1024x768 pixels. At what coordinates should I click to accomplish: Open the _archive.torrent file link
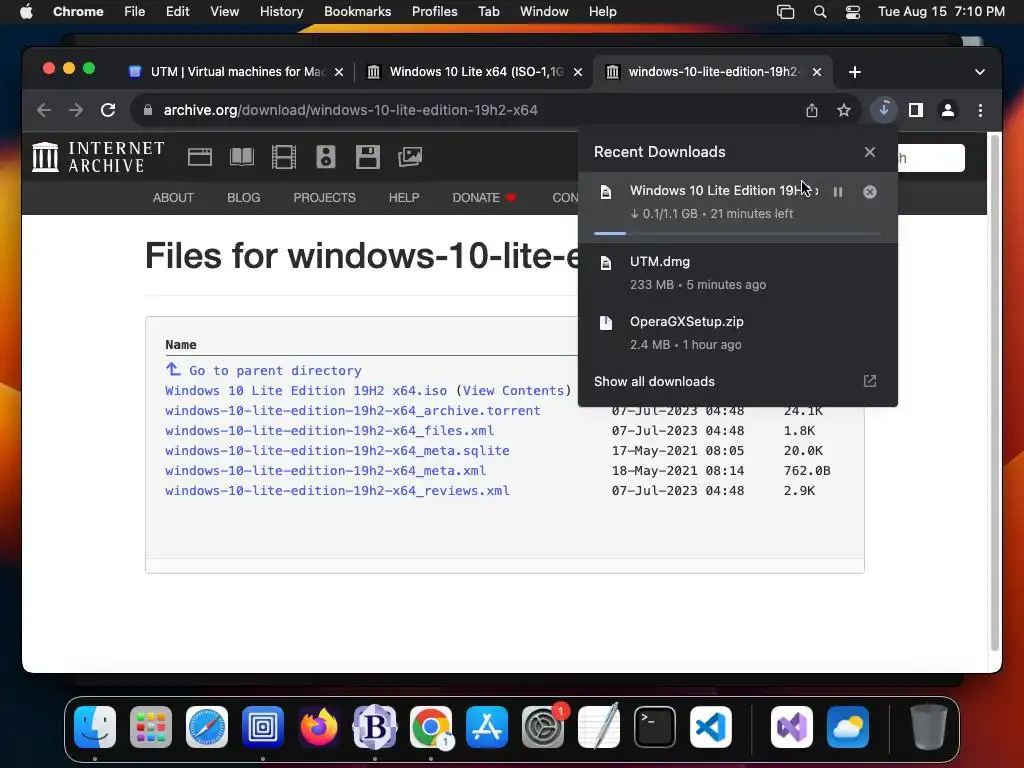click(x=353, y=411)
